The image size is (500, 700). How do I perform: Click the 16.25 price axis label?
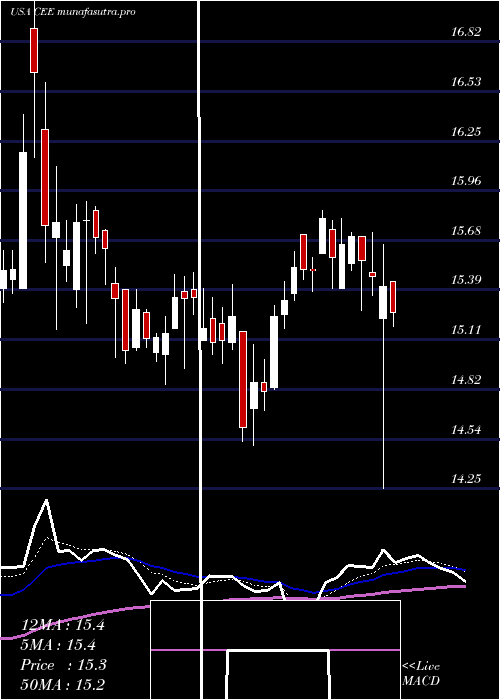(466, 132)
